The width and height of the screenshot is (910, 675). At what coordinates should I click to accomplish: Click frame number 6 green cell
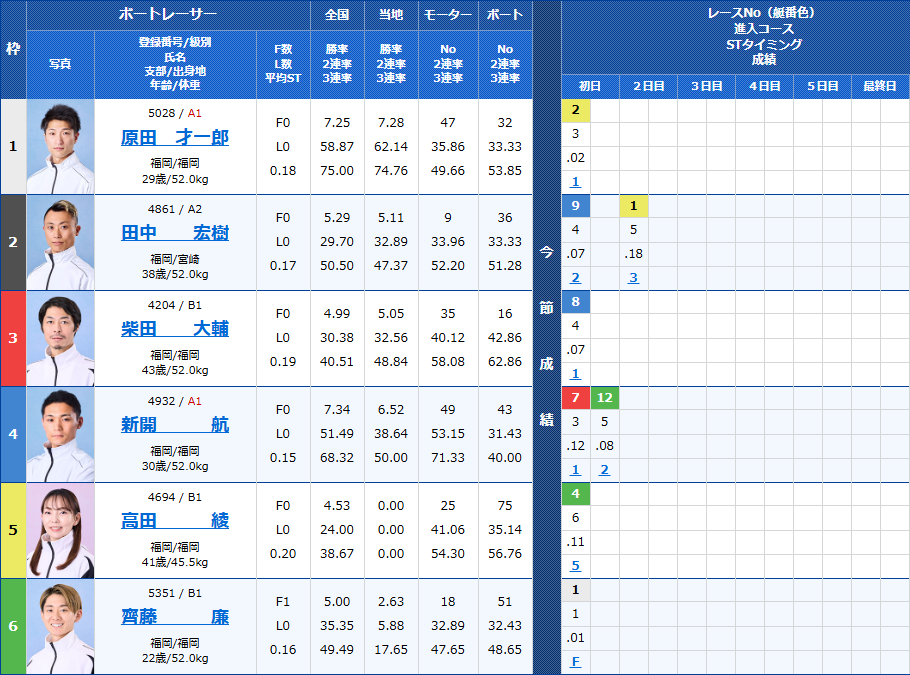click(x=13, y=626)
